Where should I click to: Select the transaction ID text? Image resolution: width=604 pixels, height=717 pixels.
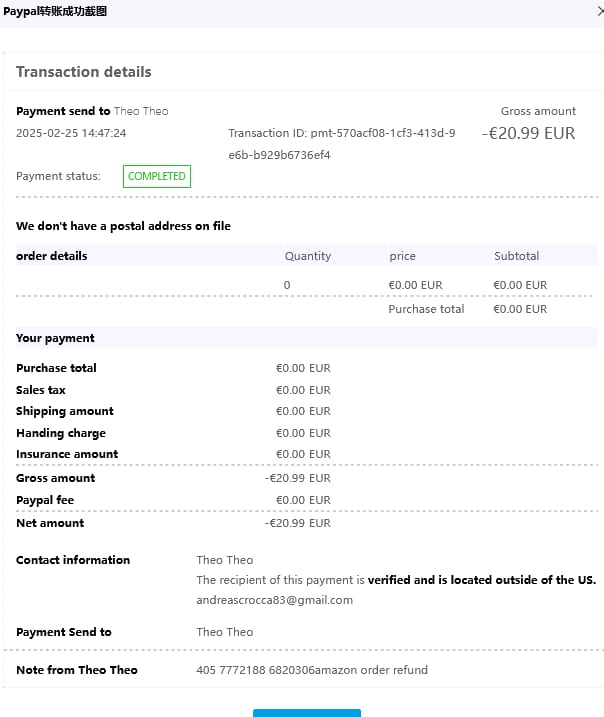341,144
